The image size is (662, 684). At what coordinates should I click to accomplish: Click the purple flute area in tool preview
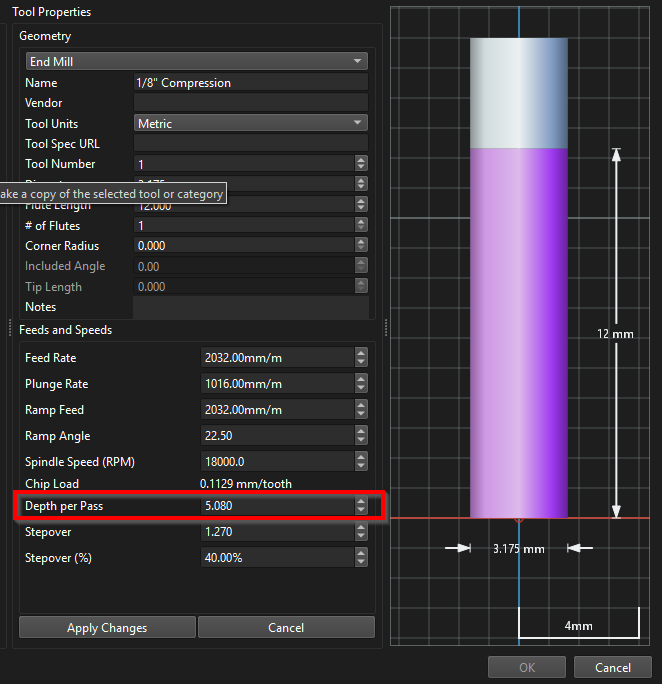[x=518, y=330]
